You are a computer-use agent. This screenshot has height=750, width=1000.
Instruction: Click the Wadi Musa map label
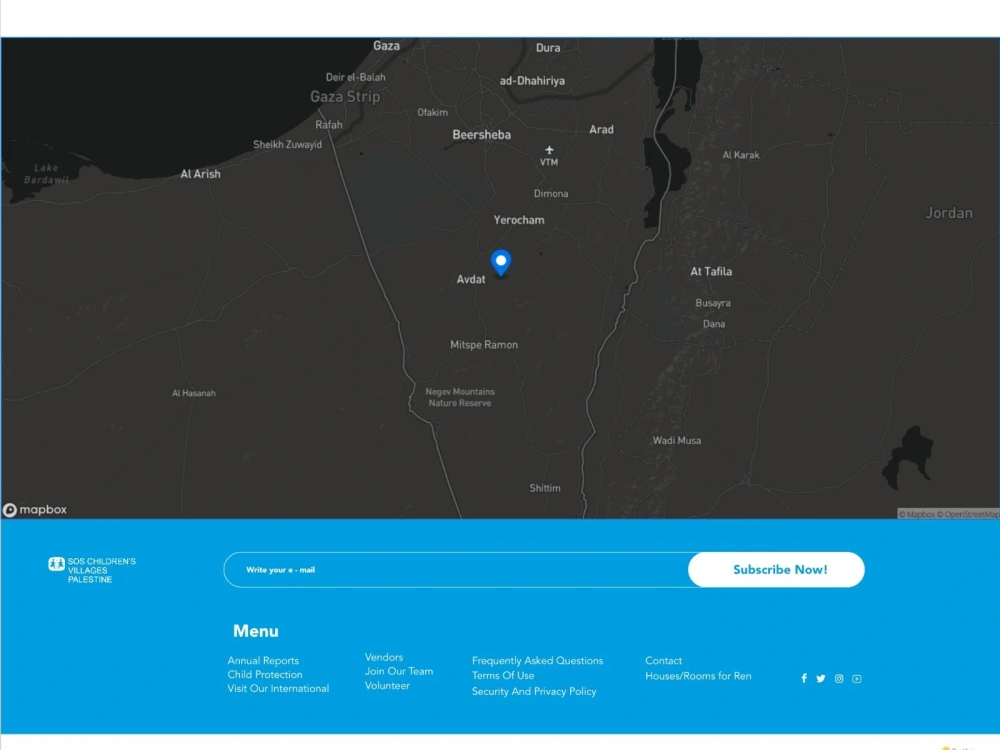[677, 441]
